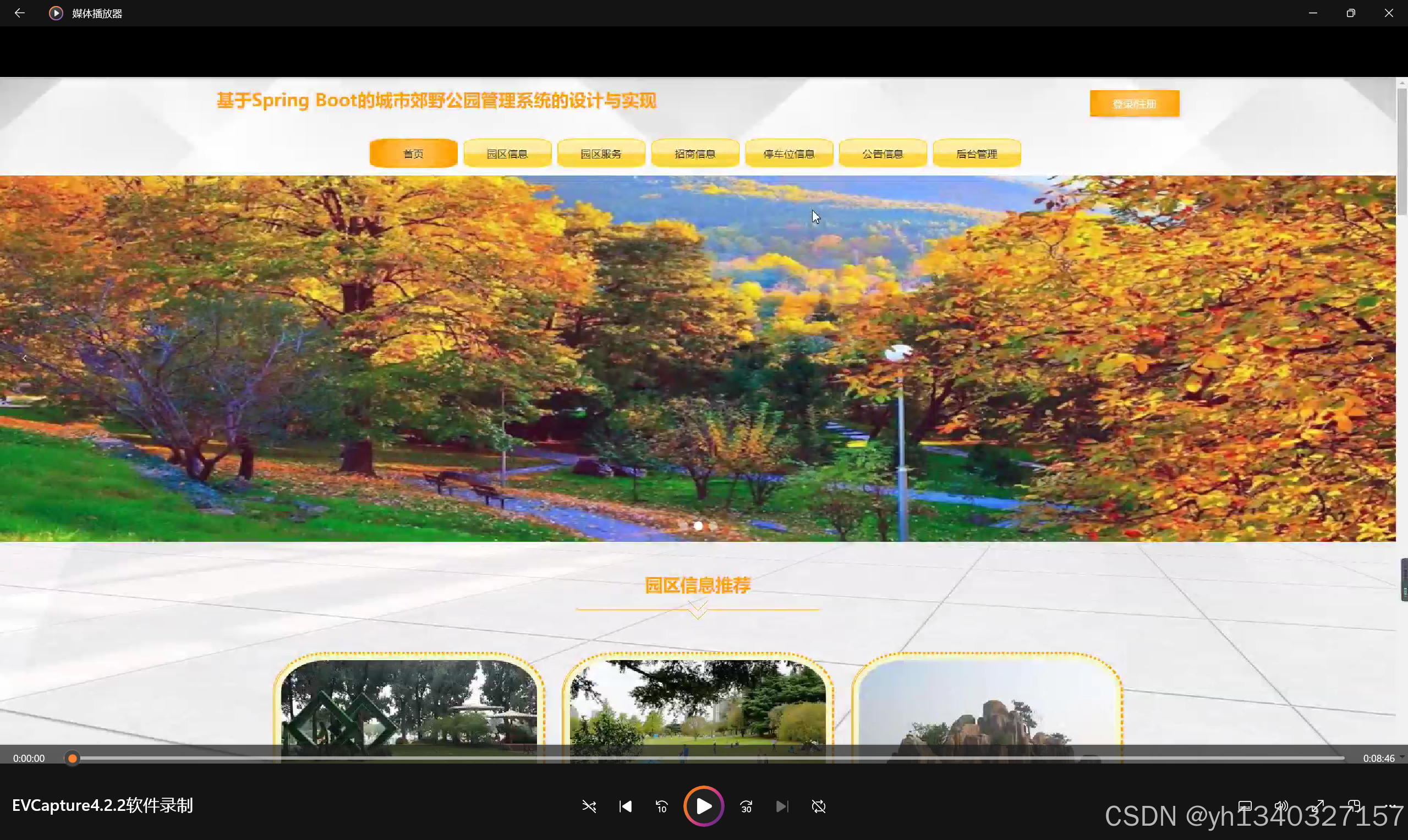This screenshot has height=840, width=1408.
Task: Skip forward 30 seconds
Action: point(746,806)
